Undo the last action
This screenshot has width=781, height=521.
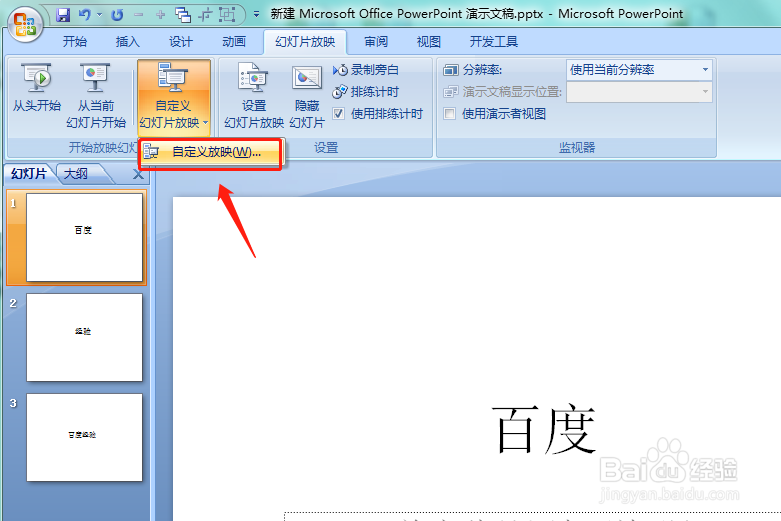85,15
